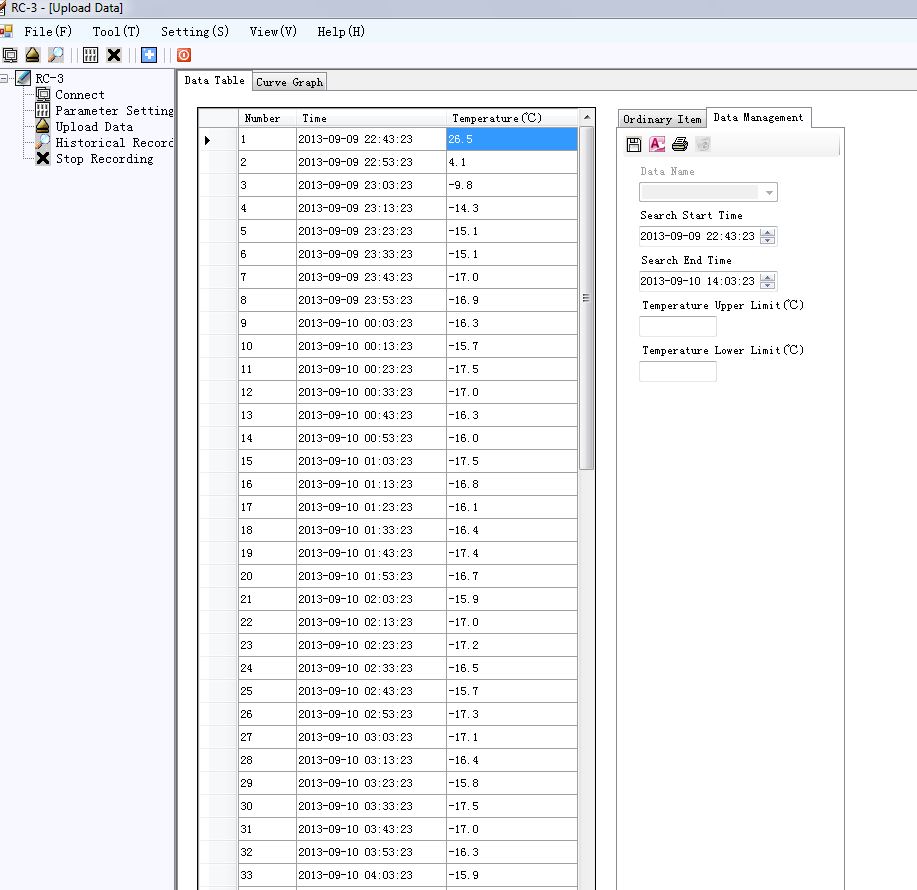917x890 pixels.
Task: Click the Number column header
Action: [x=267, y=118]
